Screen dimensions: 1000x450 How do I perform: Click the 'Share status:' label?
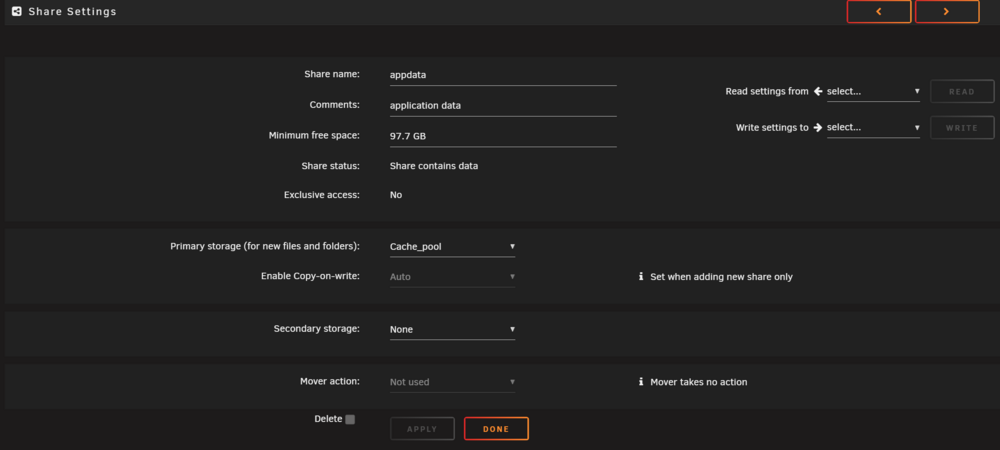(x=331, y=166)
